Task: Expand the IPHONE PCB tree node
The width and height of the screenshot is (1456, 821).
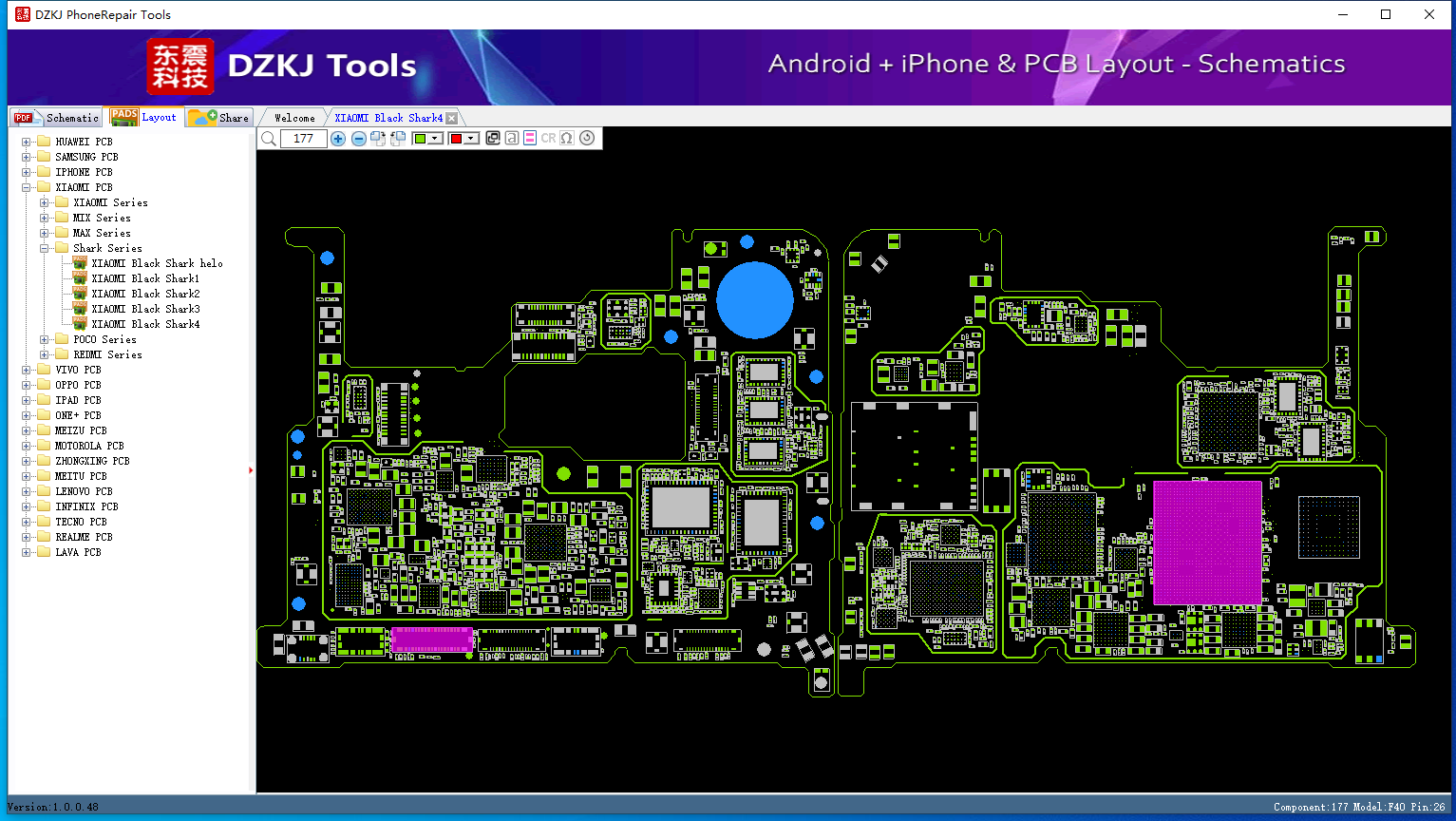Action: [x=27, y=172]
